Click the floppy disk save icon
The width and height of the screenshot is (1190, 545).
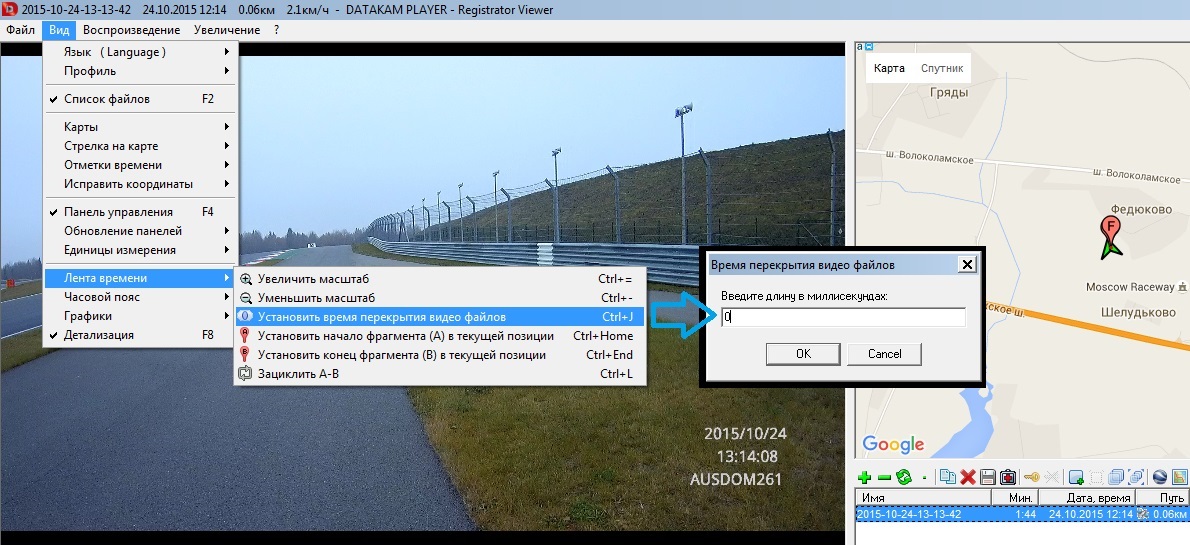click(988, 477)
